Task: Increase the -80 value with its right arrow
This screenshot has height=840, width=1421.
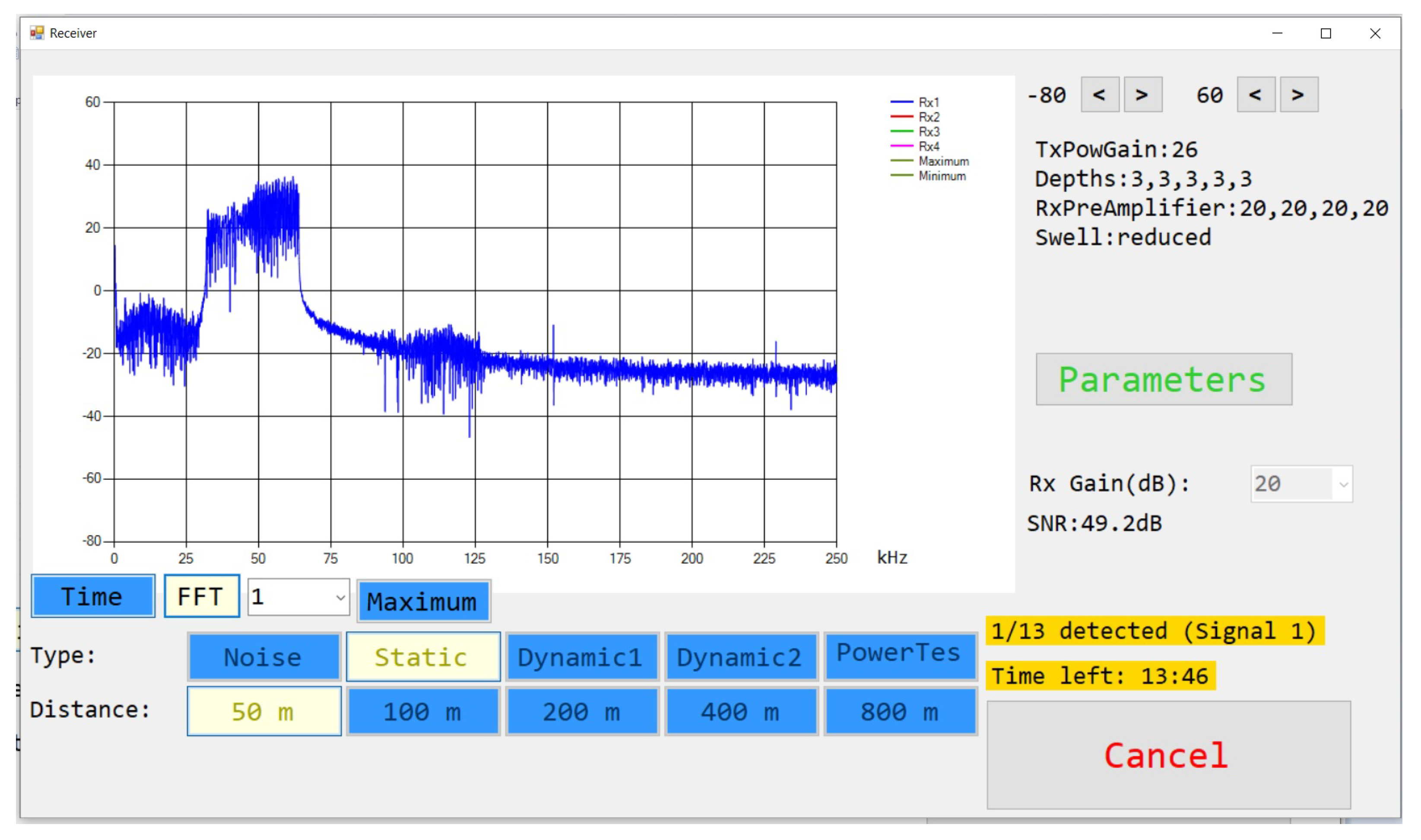Action: 1142,94
